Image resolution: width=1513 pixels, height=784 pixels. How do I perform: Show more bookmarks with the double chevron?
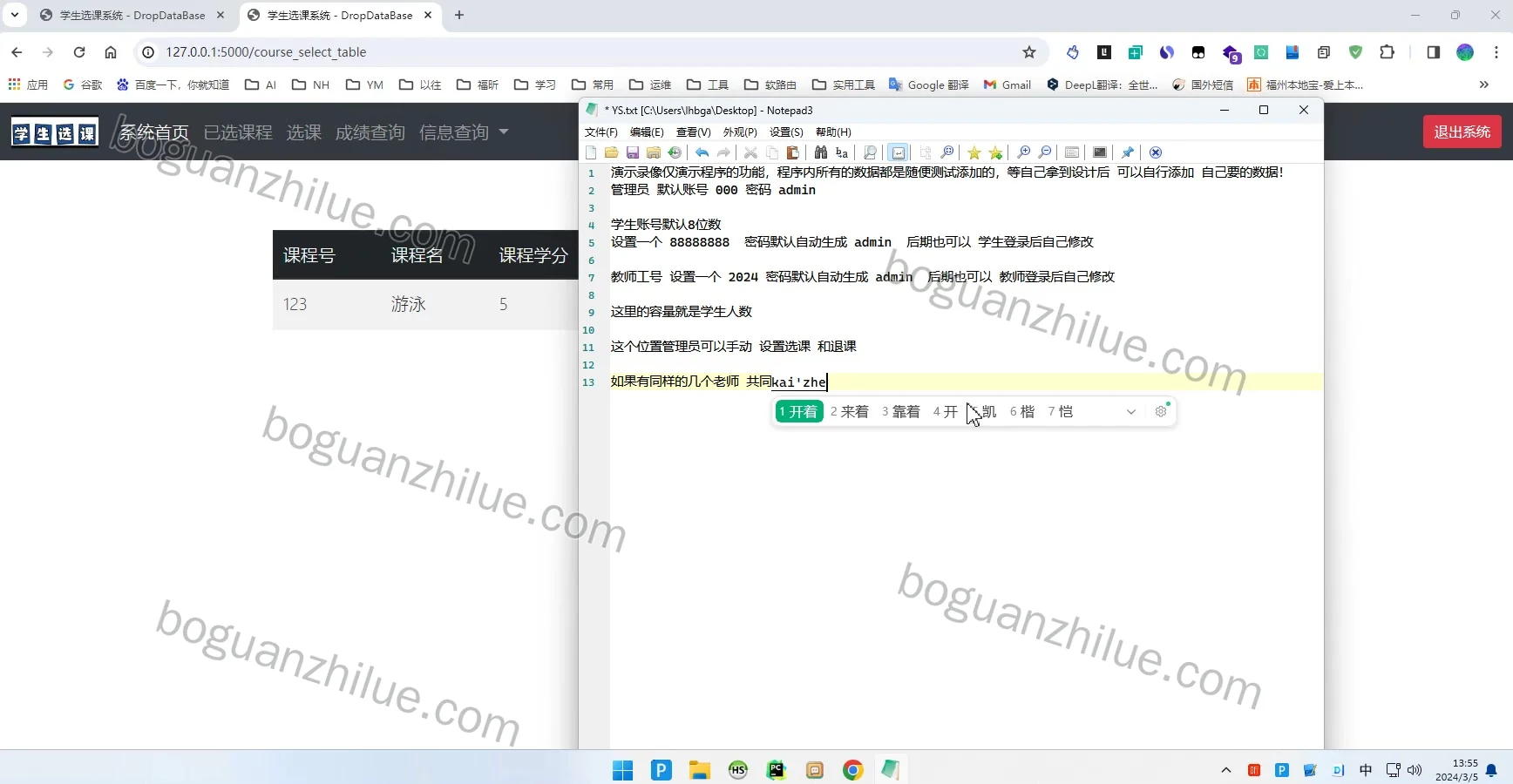click(1484, 84)
